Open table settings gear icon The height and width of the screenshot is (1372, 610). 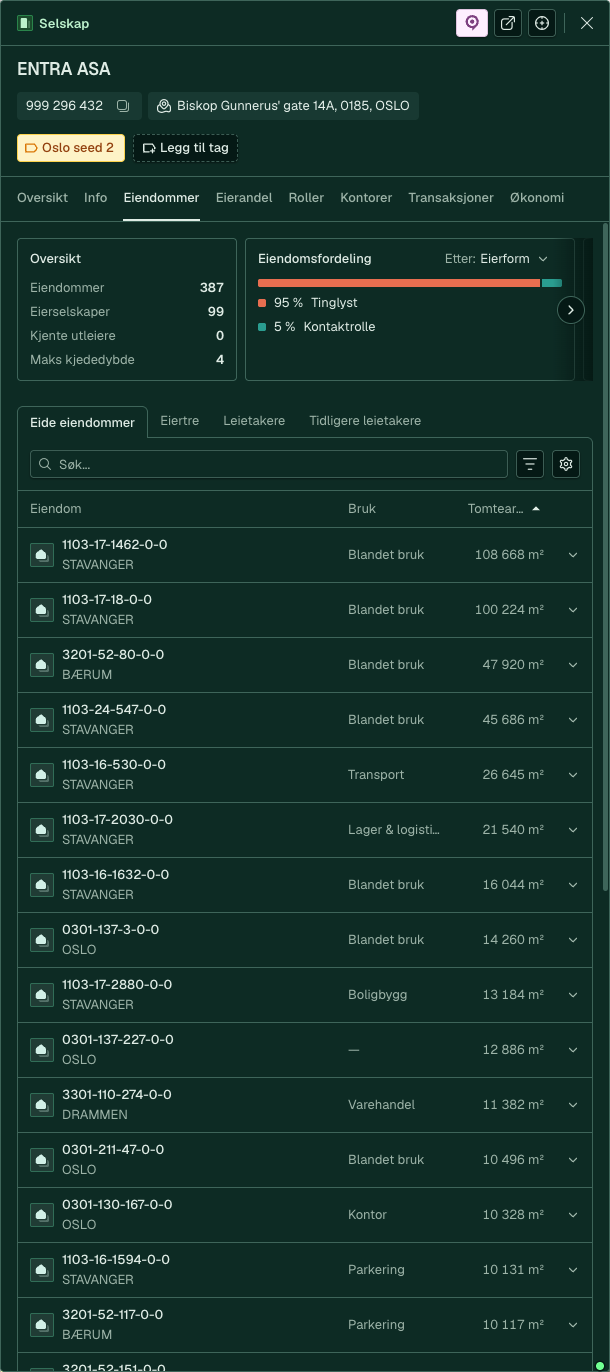(566, 464)
